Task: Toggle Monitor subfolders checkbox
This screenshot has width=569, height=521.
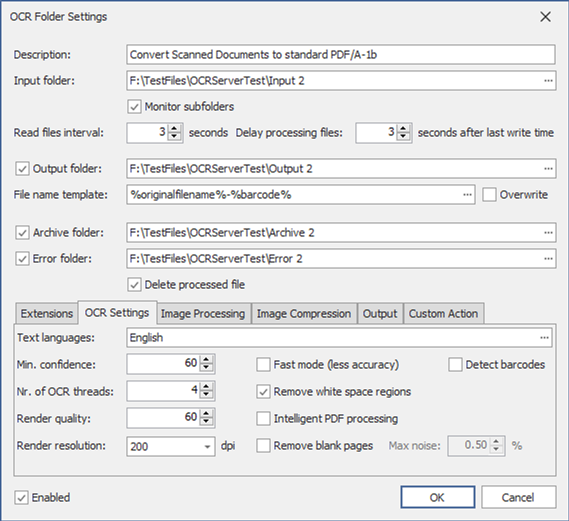Action: 134,107
